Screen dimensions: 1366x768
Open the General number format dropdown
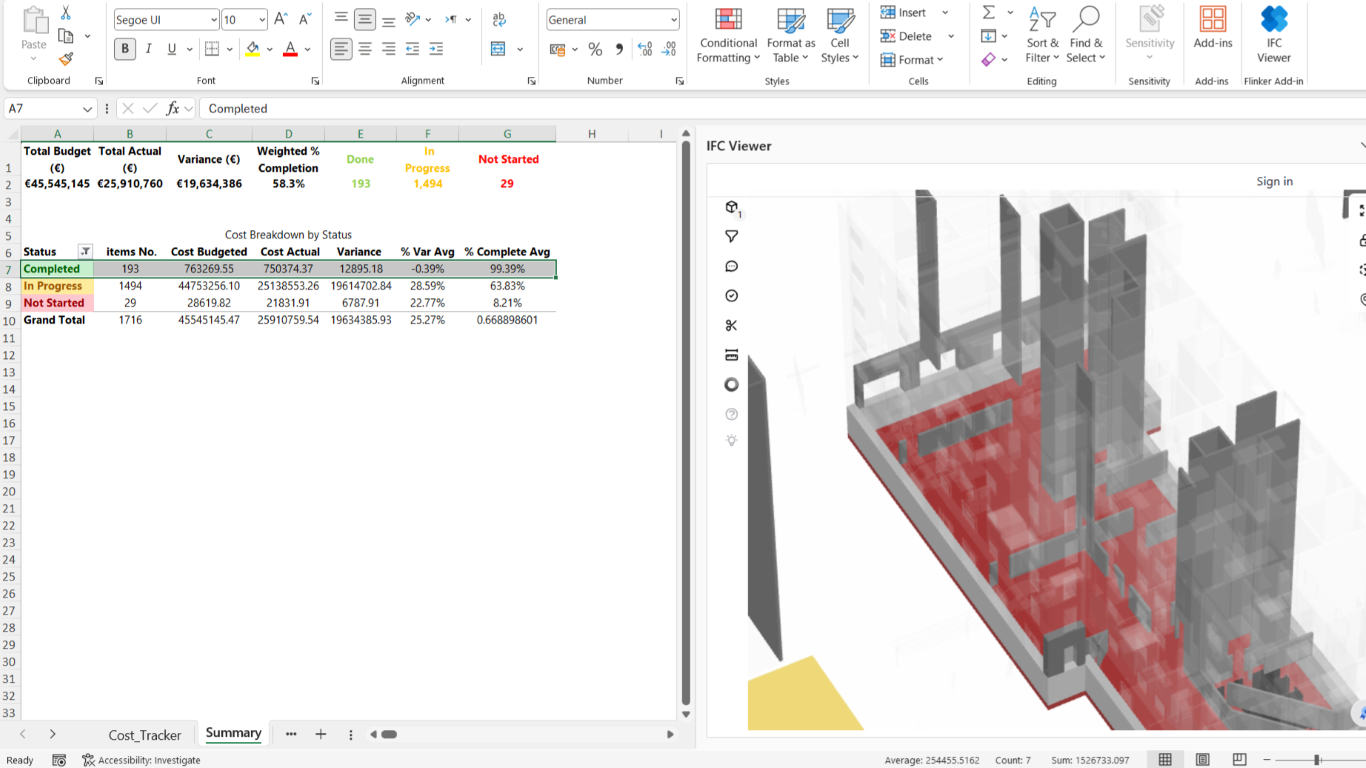[x=674, y=20]
